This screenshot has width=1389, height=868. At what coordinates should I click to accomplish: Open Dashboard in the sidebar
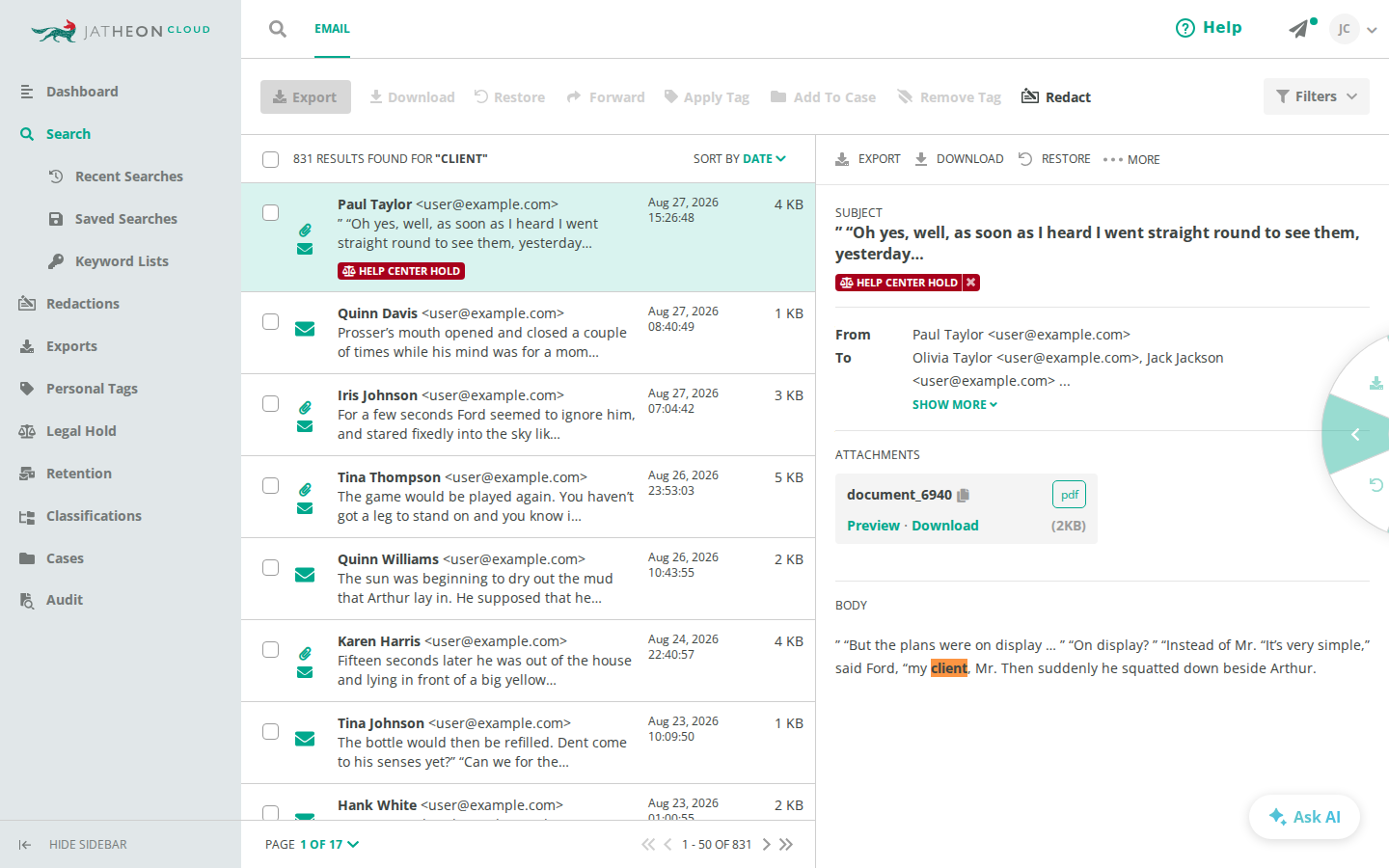coord(69,92)
